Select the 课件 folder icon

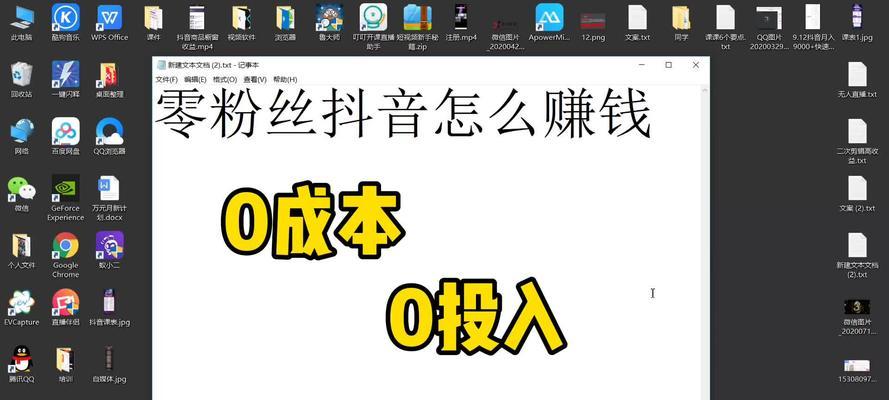[x=153, y=23]
